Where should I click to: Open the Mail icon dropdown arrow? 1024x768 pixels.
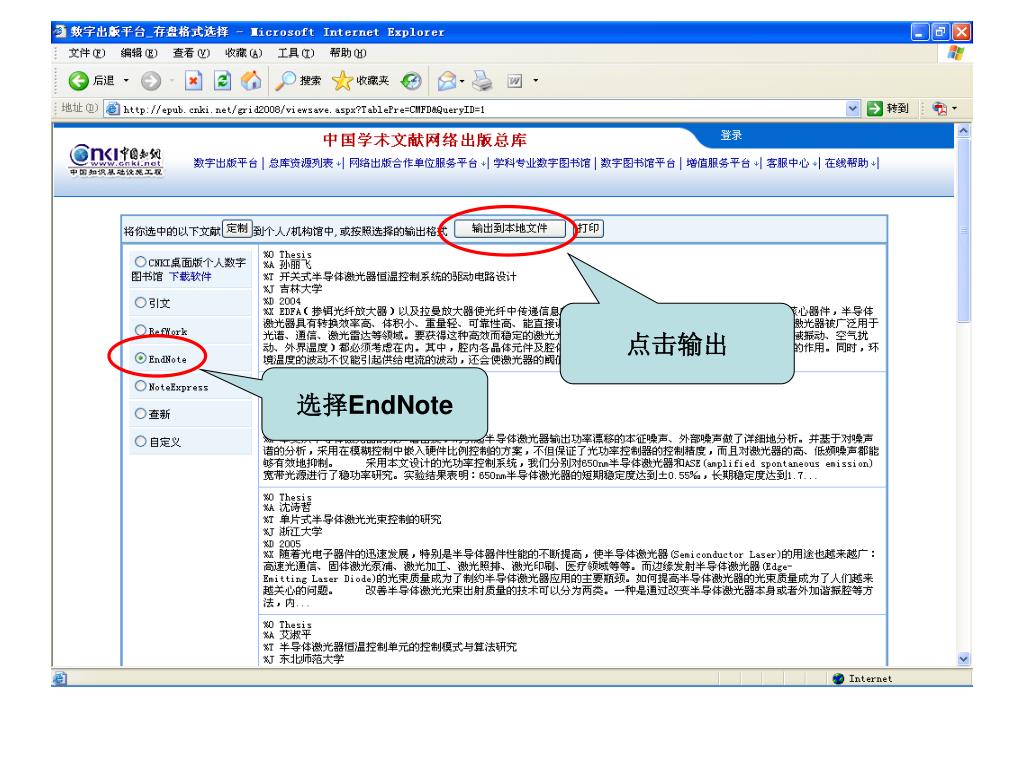click(462, 81)
